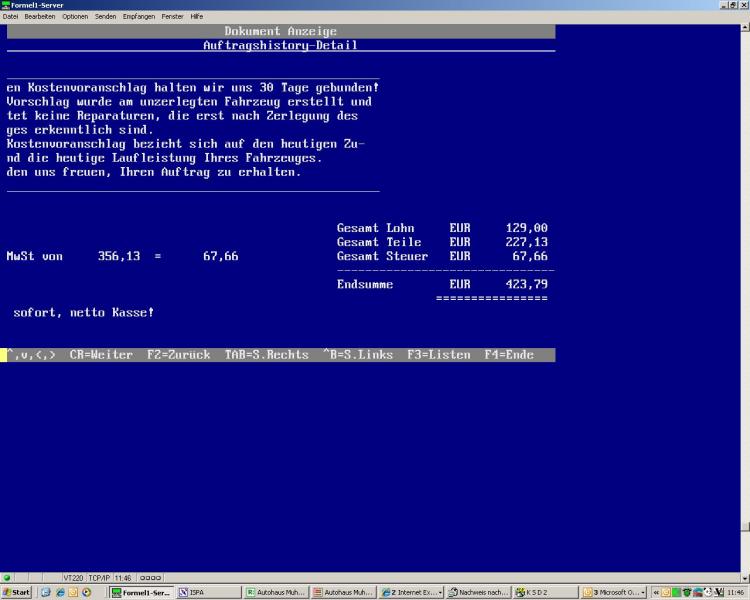750x600 pixels.
Task: Click the green connection status indicator
Action: [x=7, y=577]
